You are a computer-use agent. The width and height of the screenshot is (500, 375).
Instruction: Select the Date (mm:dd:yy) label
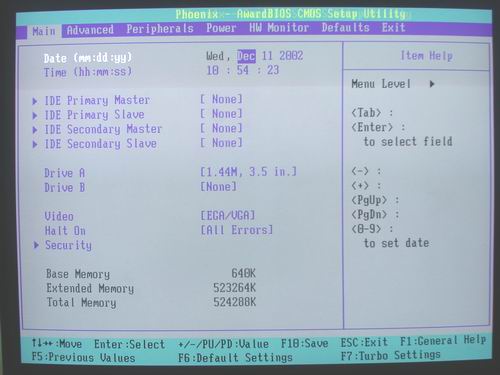pos(88,58)
